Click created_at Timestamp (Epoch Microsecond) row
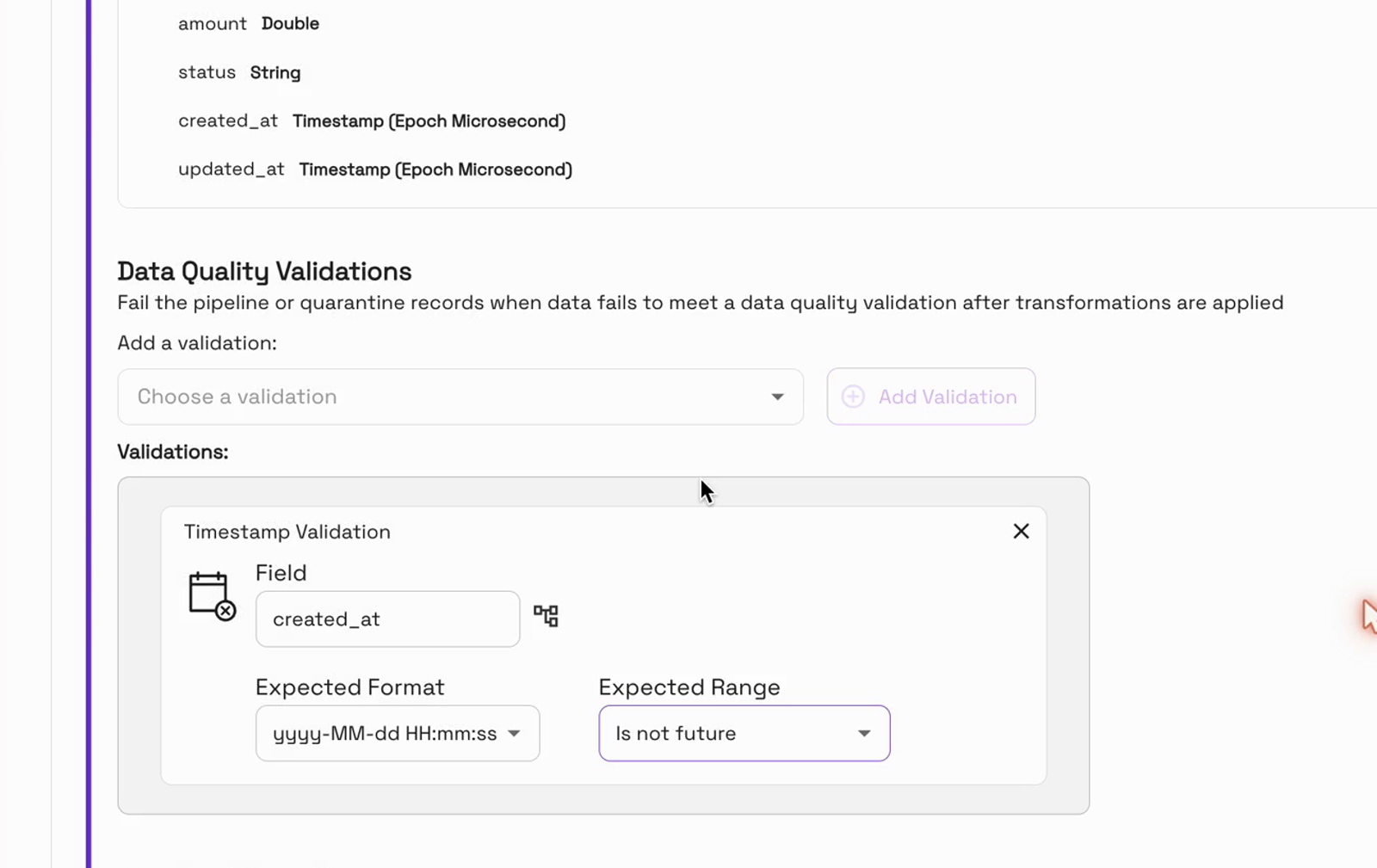Screen dimensions: 1377x868 pos(372,121)
